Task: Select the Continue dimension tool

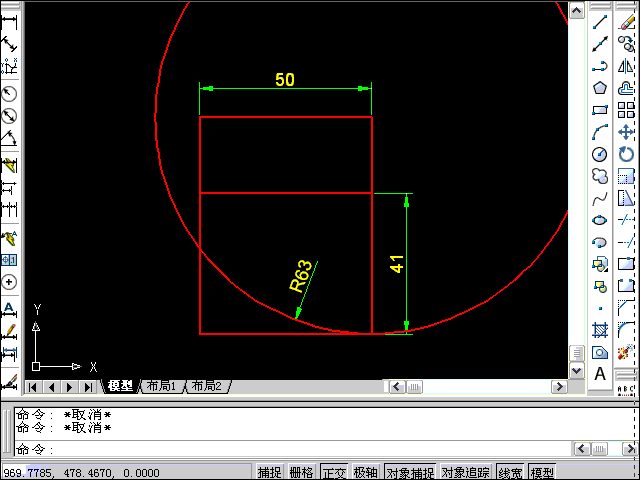Action: click(x=9, y=209)
